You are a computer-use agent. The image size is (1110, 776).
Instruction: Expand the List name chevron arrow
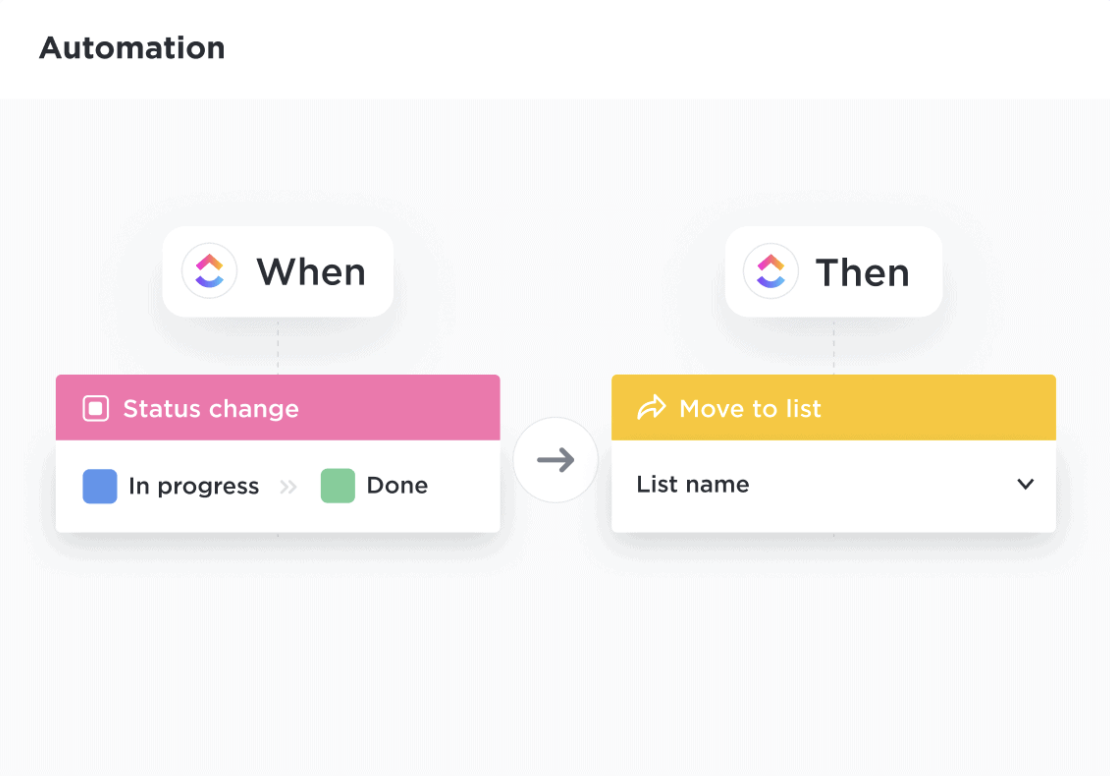[x=1025, y=484]
